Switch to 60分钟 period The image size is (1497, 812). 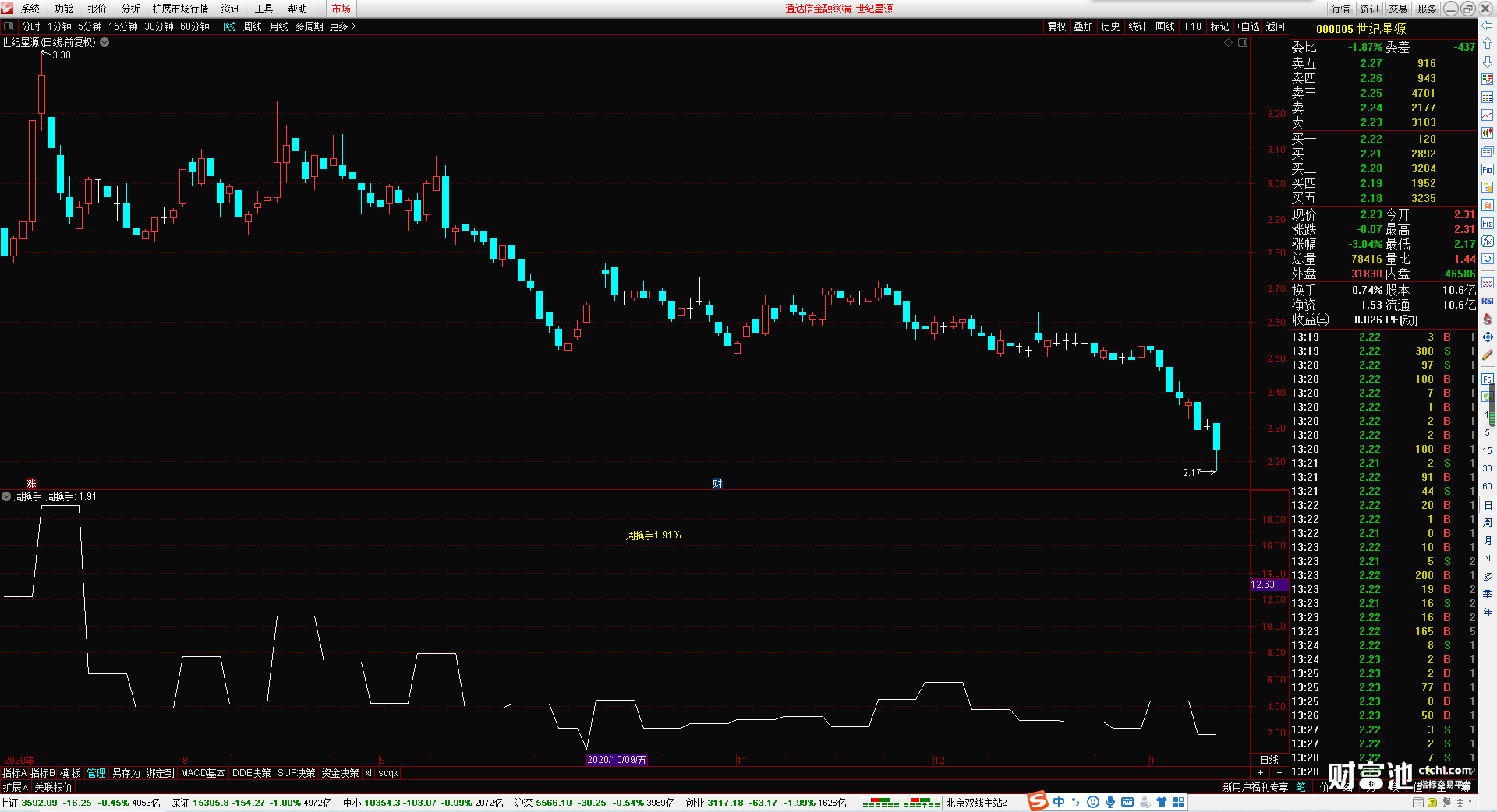pyautogui.click(x=195, y=26)
